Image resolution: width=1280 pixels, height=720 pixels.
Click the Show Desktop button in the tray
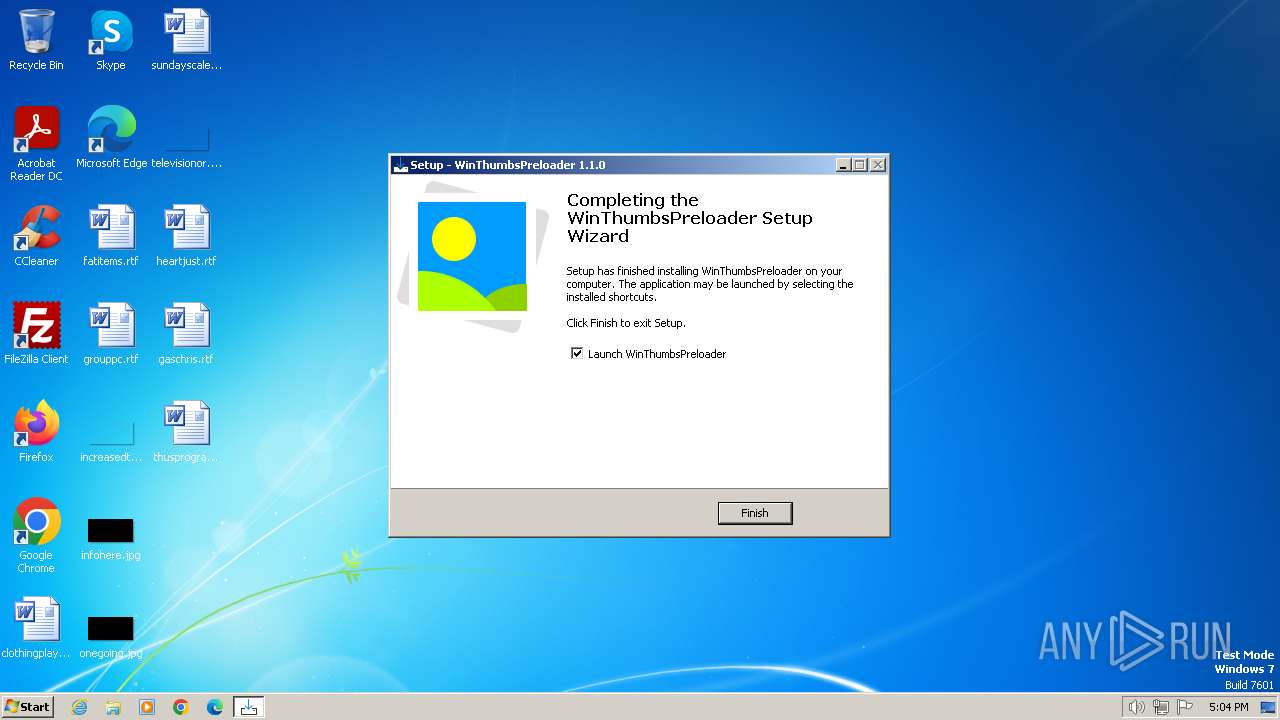(x=1268, y=707)
